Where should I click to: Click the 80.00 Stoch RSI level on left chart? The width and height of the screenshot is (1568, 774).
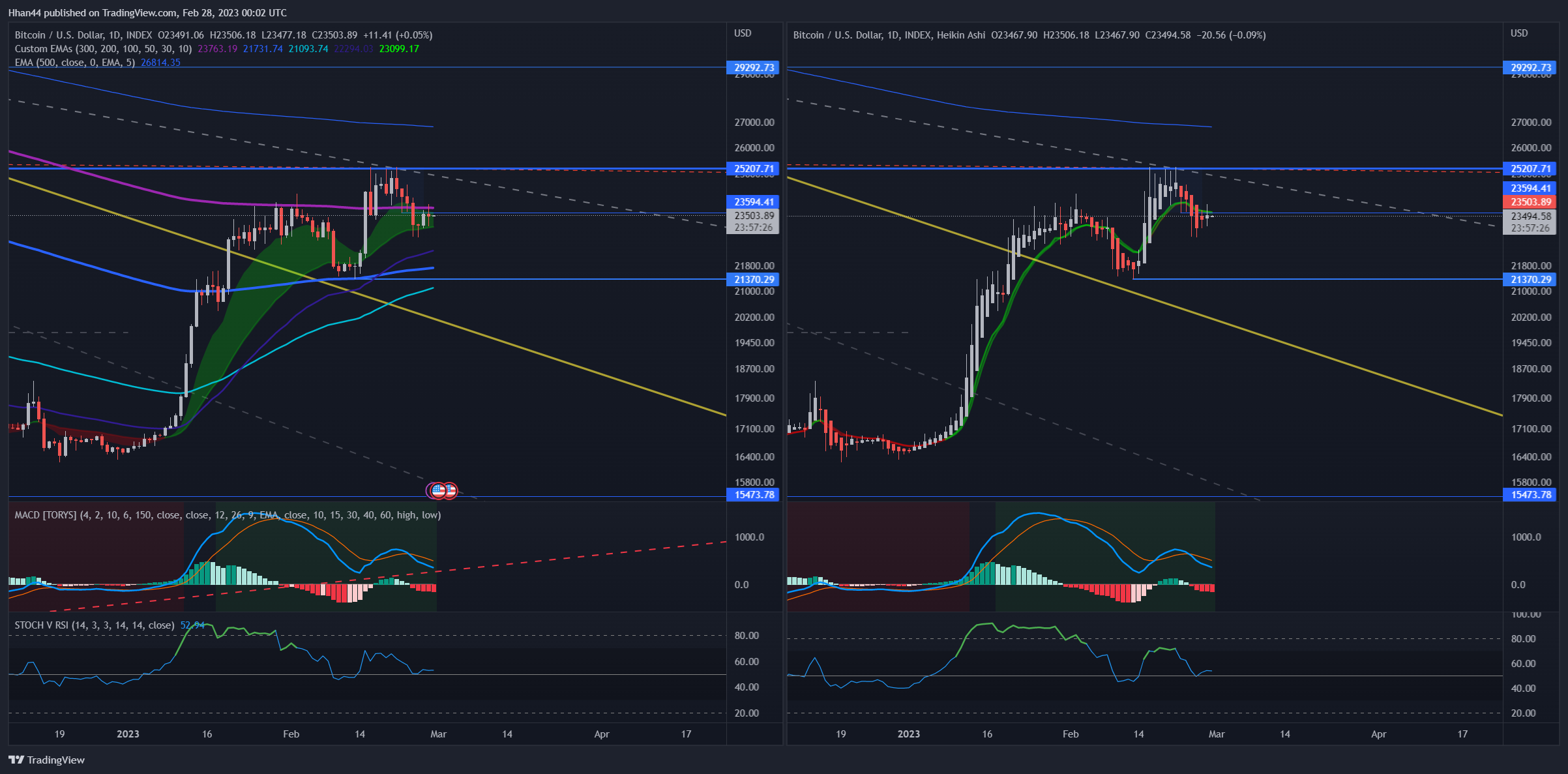(747, 636)
